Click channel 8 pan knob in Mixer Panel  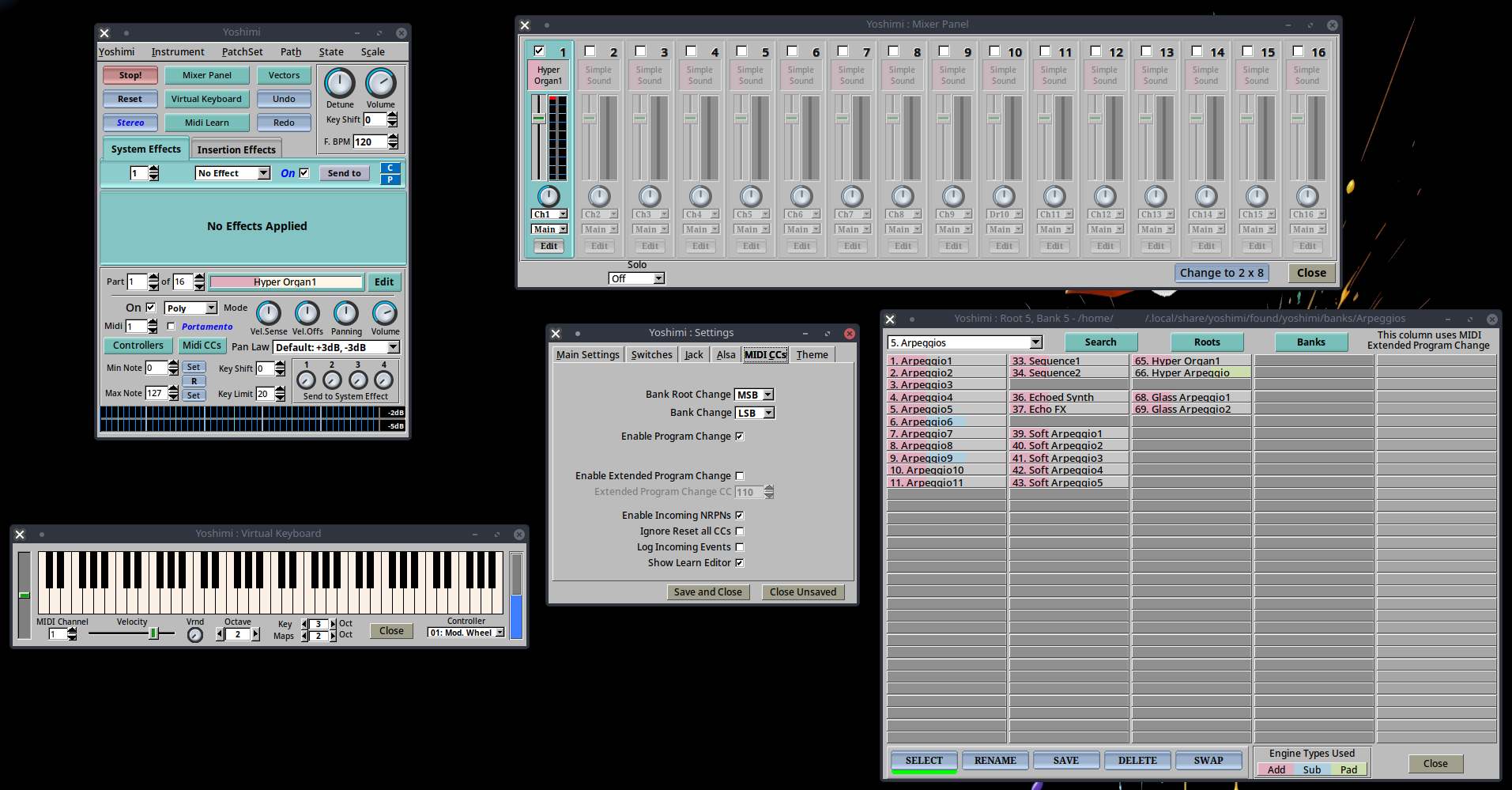pos(903,196)
